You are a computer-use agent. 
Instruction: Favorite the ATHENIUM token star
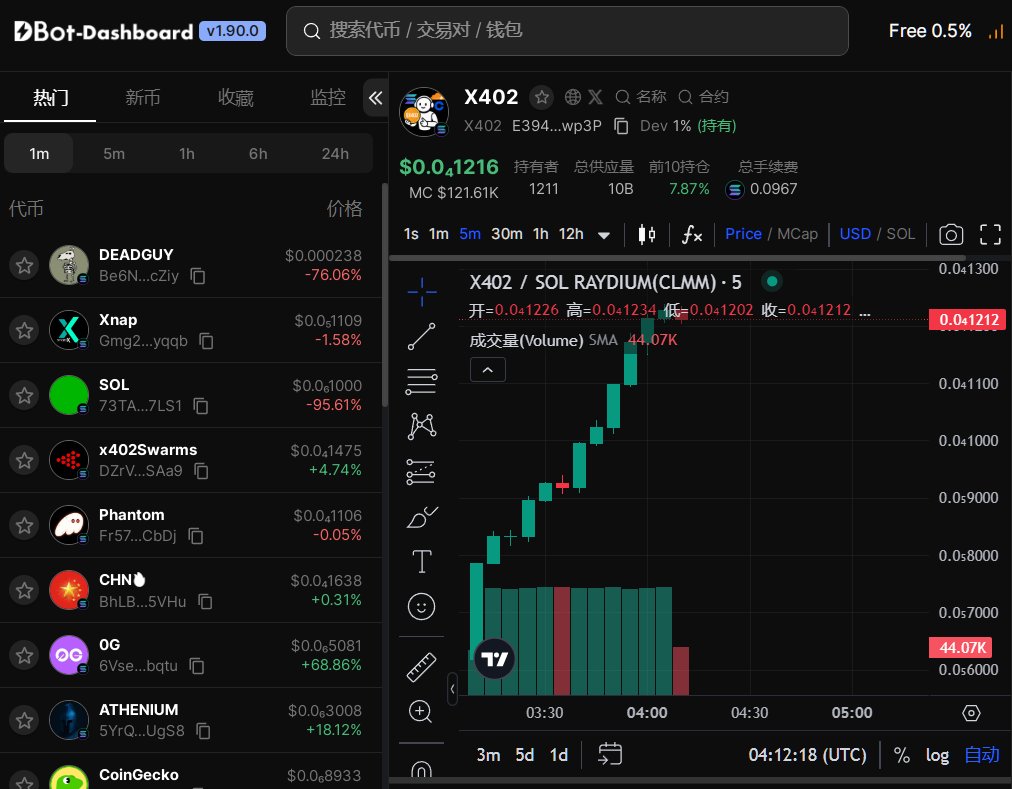click(x=25, y=720)
